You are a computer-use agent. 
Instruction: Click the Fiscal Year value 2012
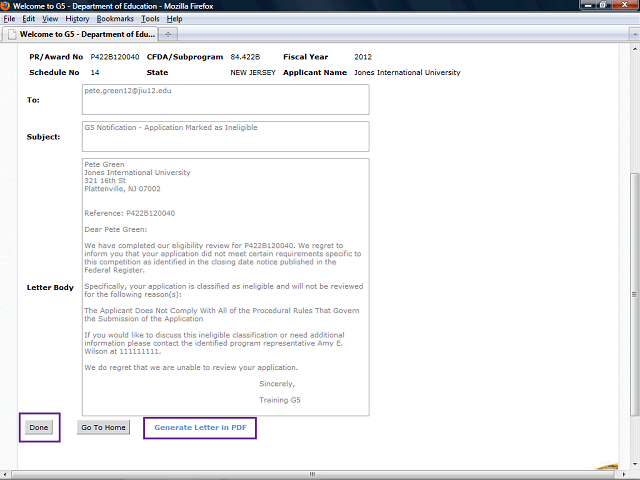[x=363, y=57]
